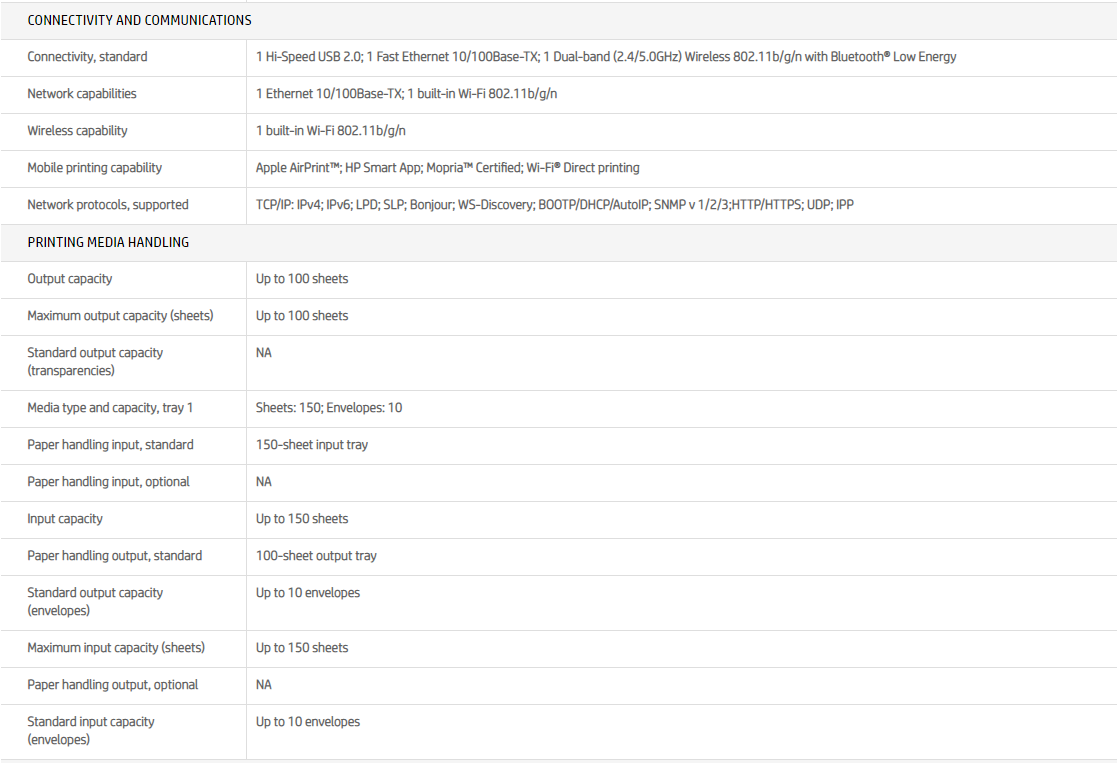Click the "Paper handling output, optional" label
This screenshot has width=1119, height=763.
(113, 685)
